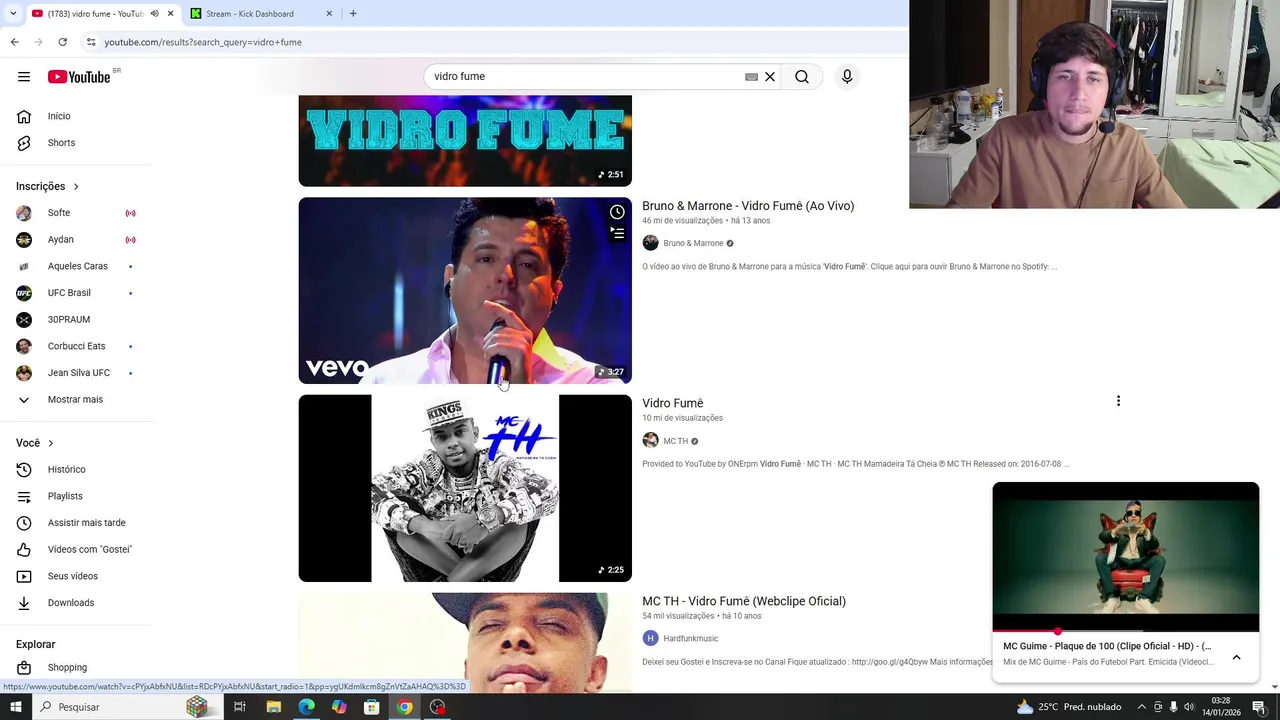View site information icon in address bar

[90, 42]
